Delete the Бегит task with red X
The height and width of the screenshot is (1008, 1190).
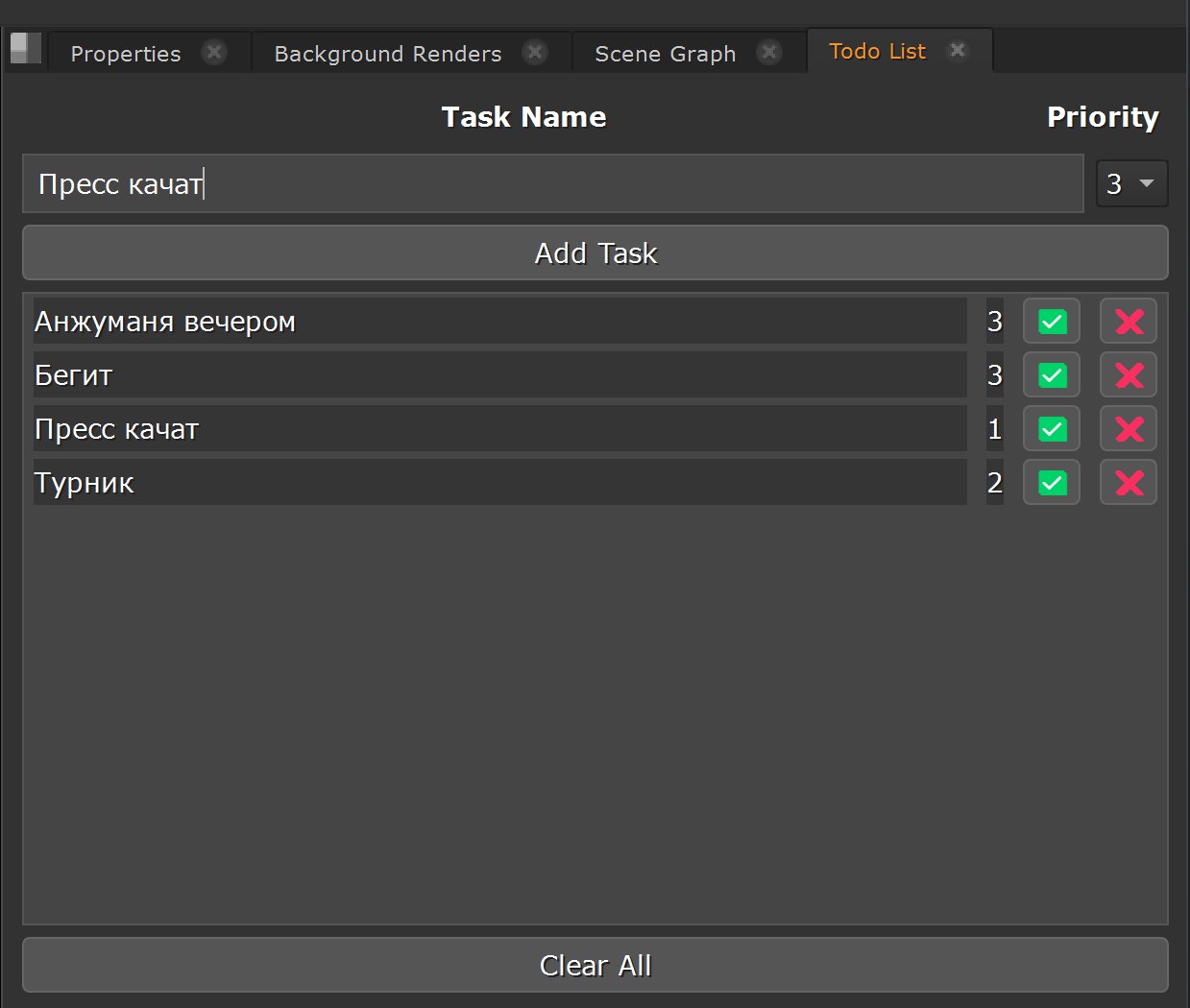1129,375
